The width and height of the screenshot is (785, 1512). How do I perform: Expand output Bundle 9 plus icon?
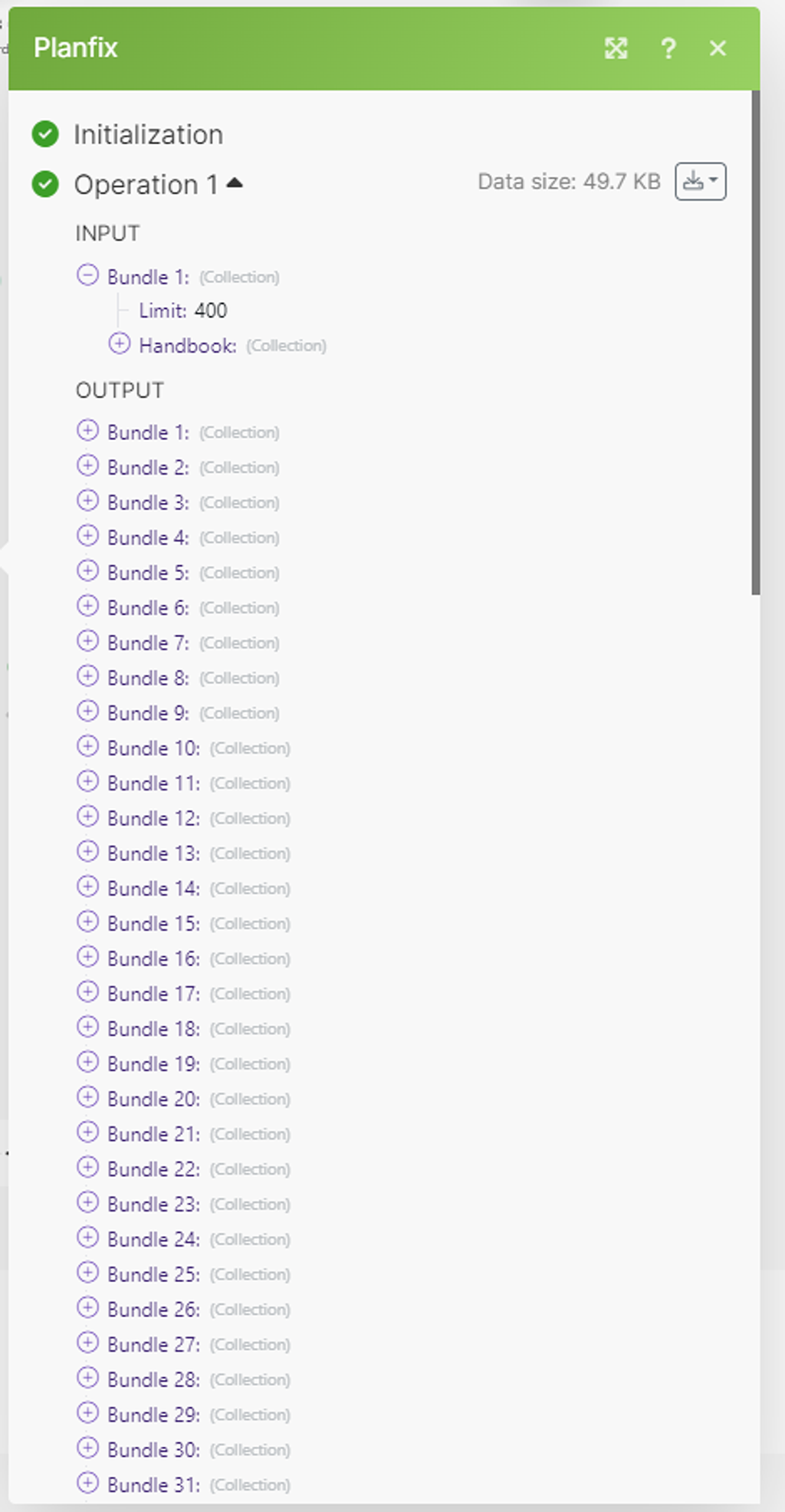point(88,712)
